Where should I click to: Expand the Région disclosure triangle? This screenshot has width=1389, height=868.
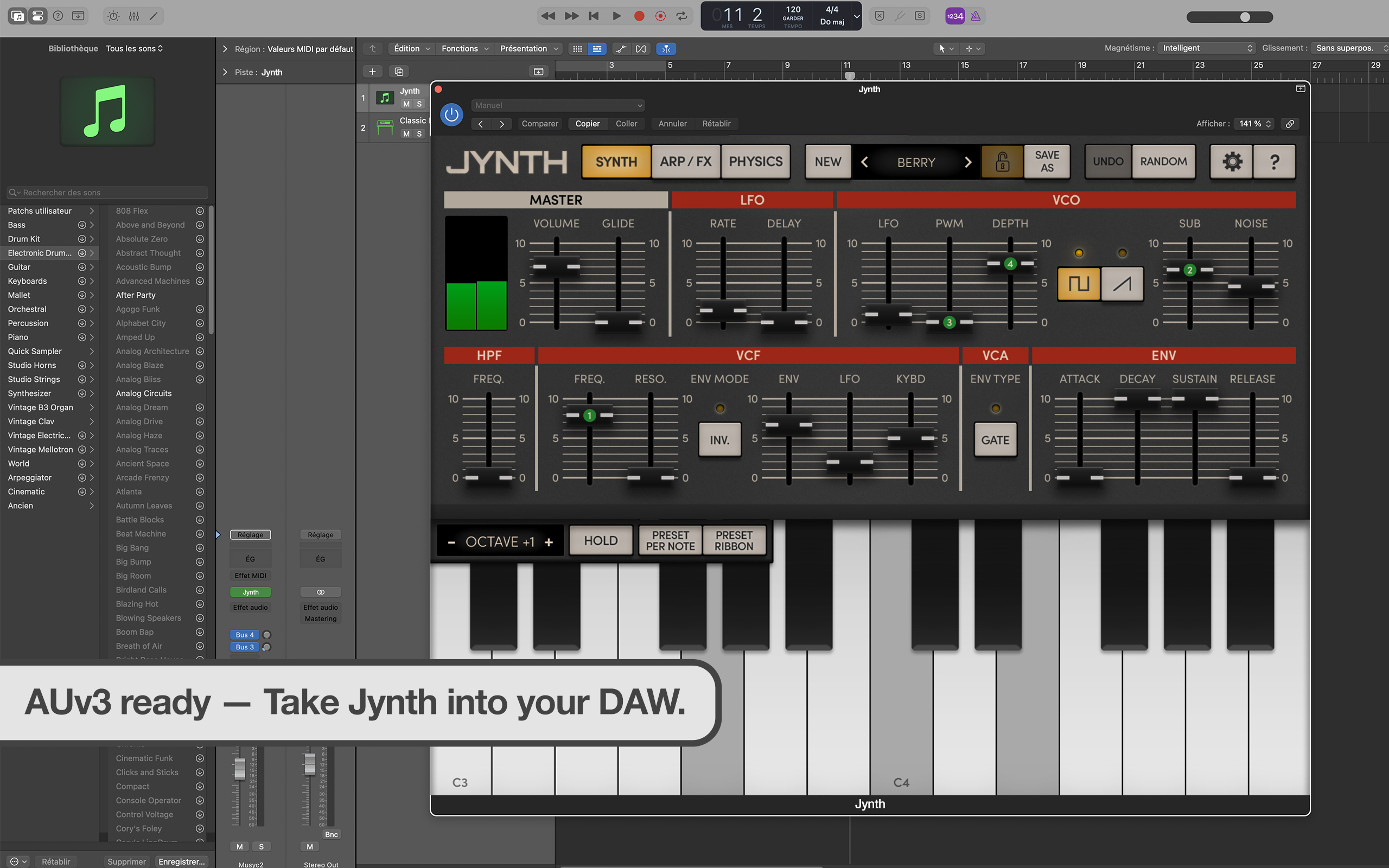[225, 49]
